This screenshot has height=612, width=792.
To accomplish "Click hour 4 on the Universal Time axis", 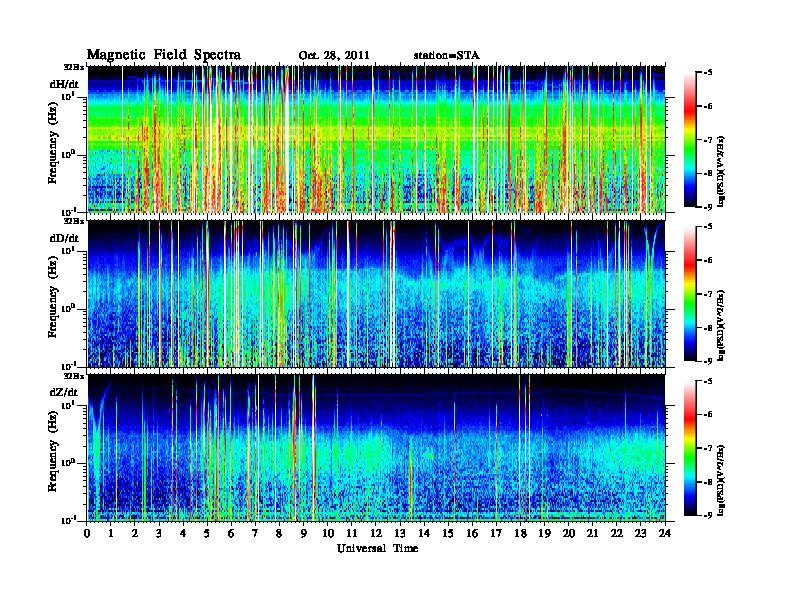I will pyautogui.click(x=183, y=533).
